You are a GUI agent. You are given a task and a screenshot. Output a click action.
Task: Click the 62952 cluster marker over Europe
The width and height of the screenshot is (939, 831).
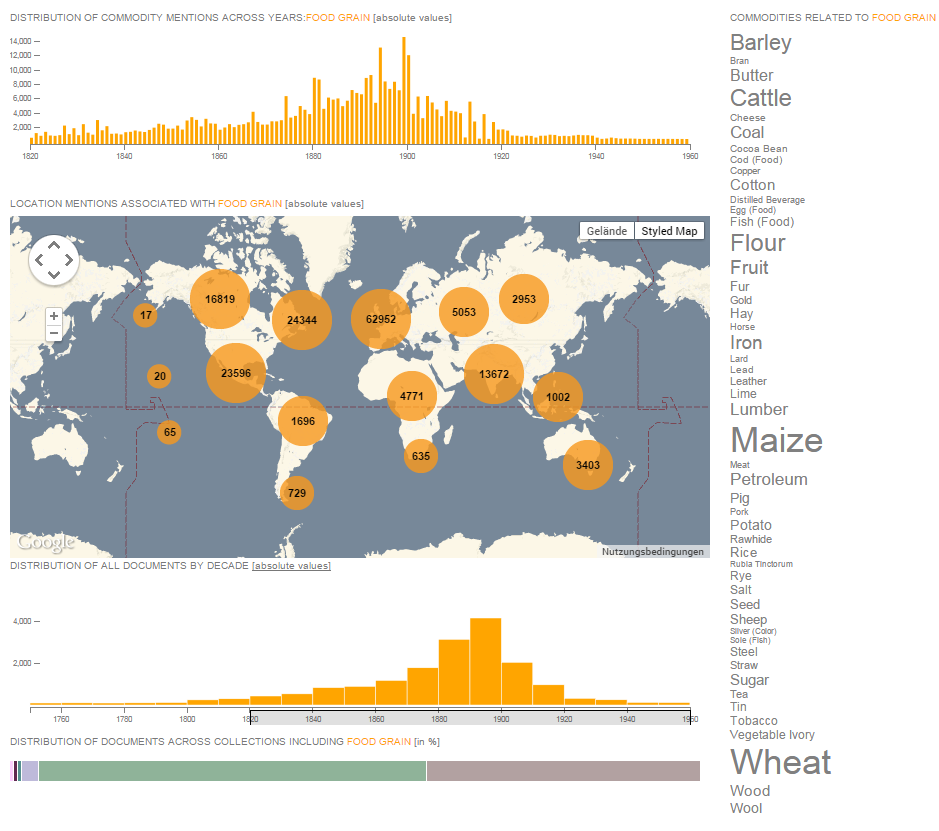click(x=381, y=319)
